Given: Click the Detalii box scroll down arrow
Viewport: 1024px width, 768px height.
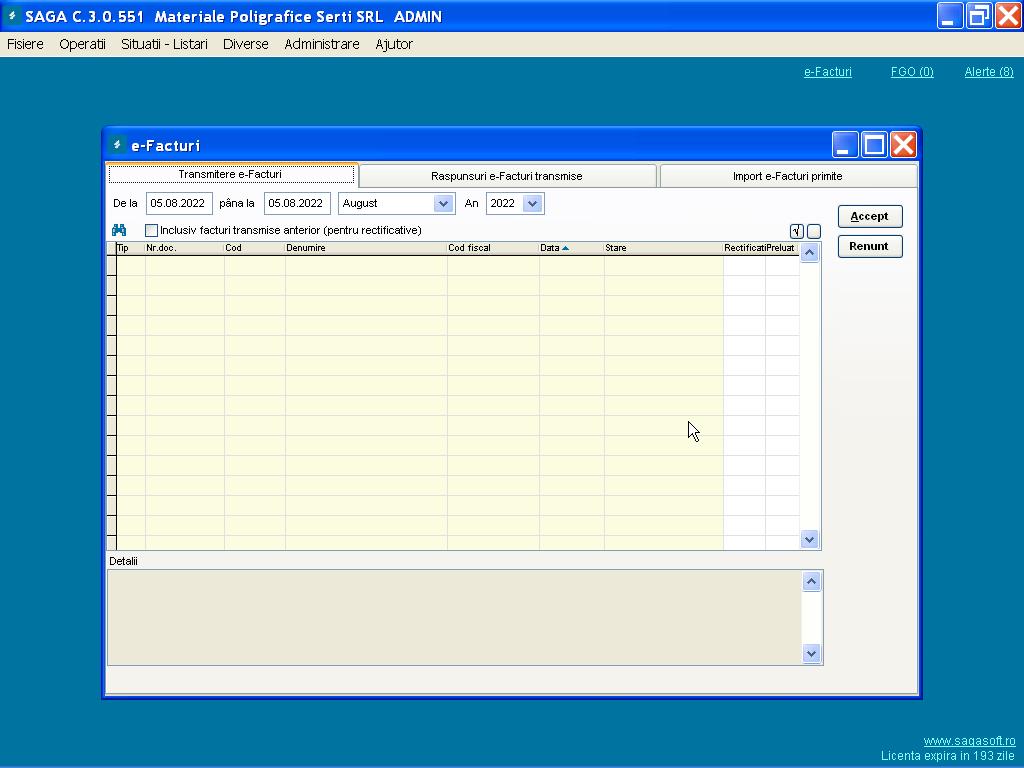Looking at the screenshot, I should (812, 654).
